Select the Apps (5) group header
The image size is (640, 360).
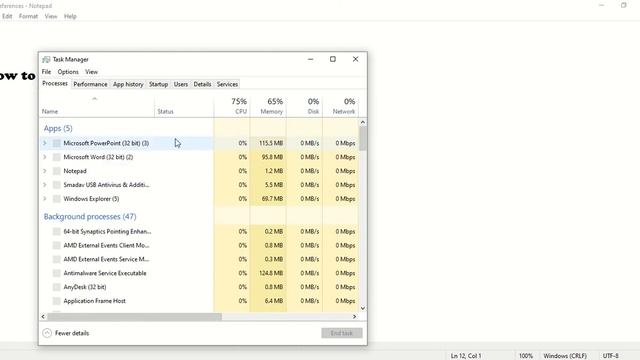(58, 128)
